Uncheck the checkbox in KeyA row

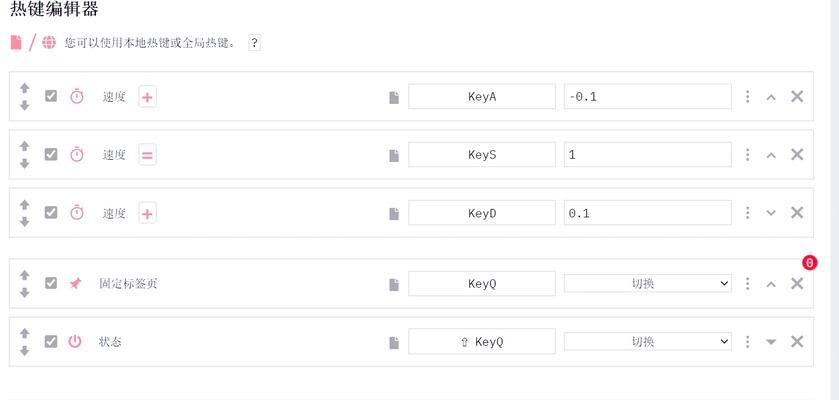click(51, 96)
